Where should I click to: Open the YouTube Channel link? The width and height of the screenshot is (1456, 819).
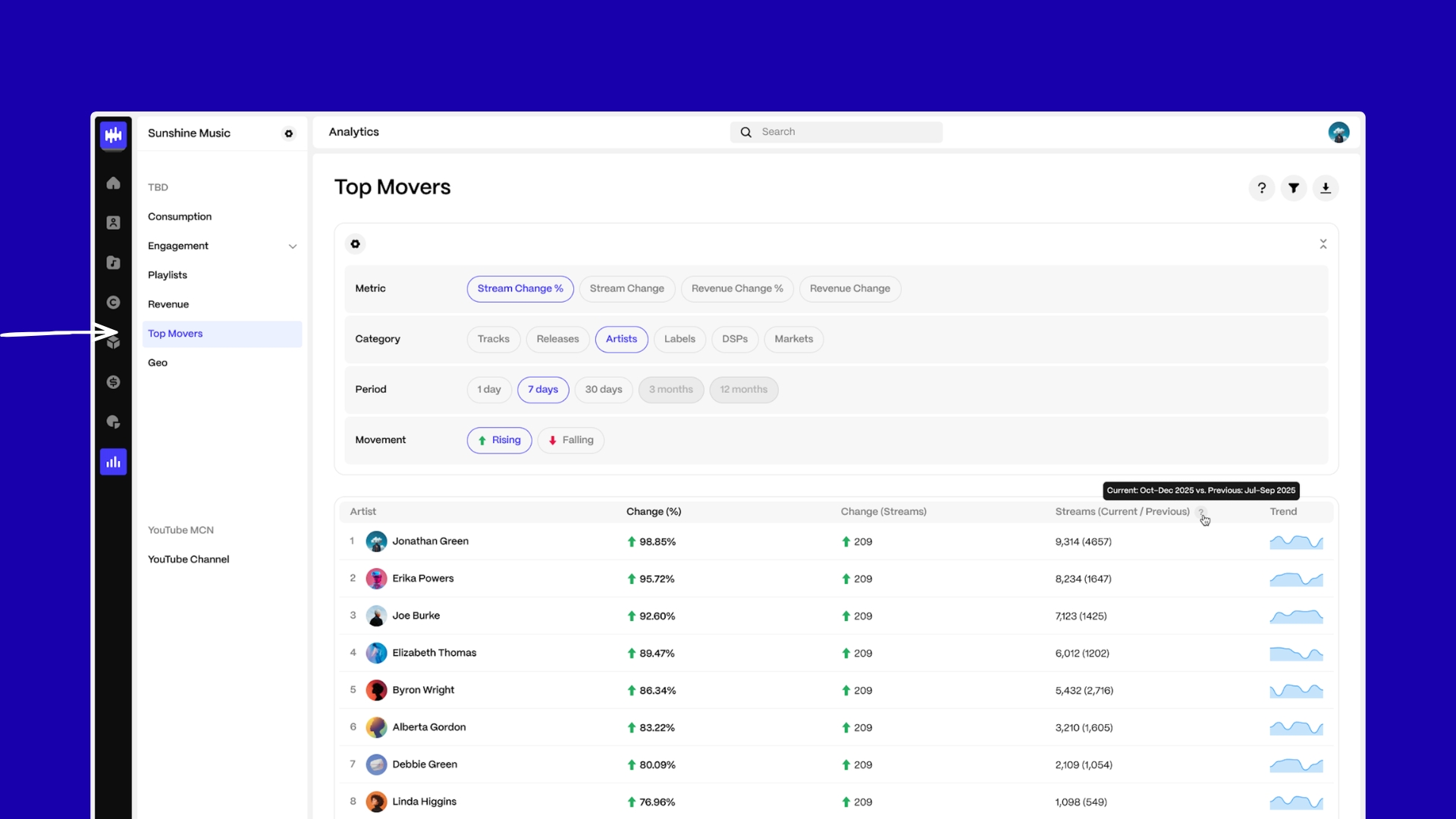point(188,560)
